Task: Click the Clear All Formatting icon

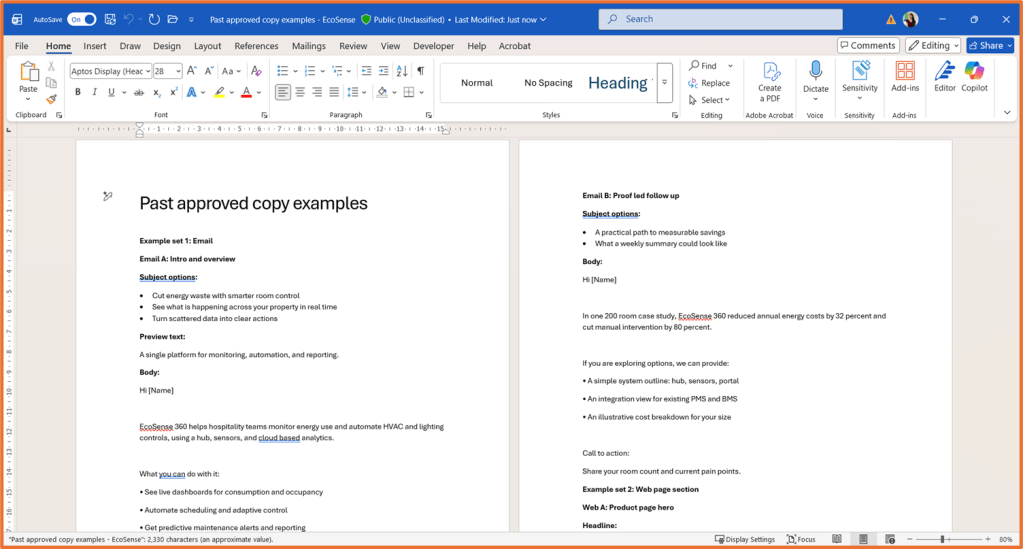Action: (256, 71)
